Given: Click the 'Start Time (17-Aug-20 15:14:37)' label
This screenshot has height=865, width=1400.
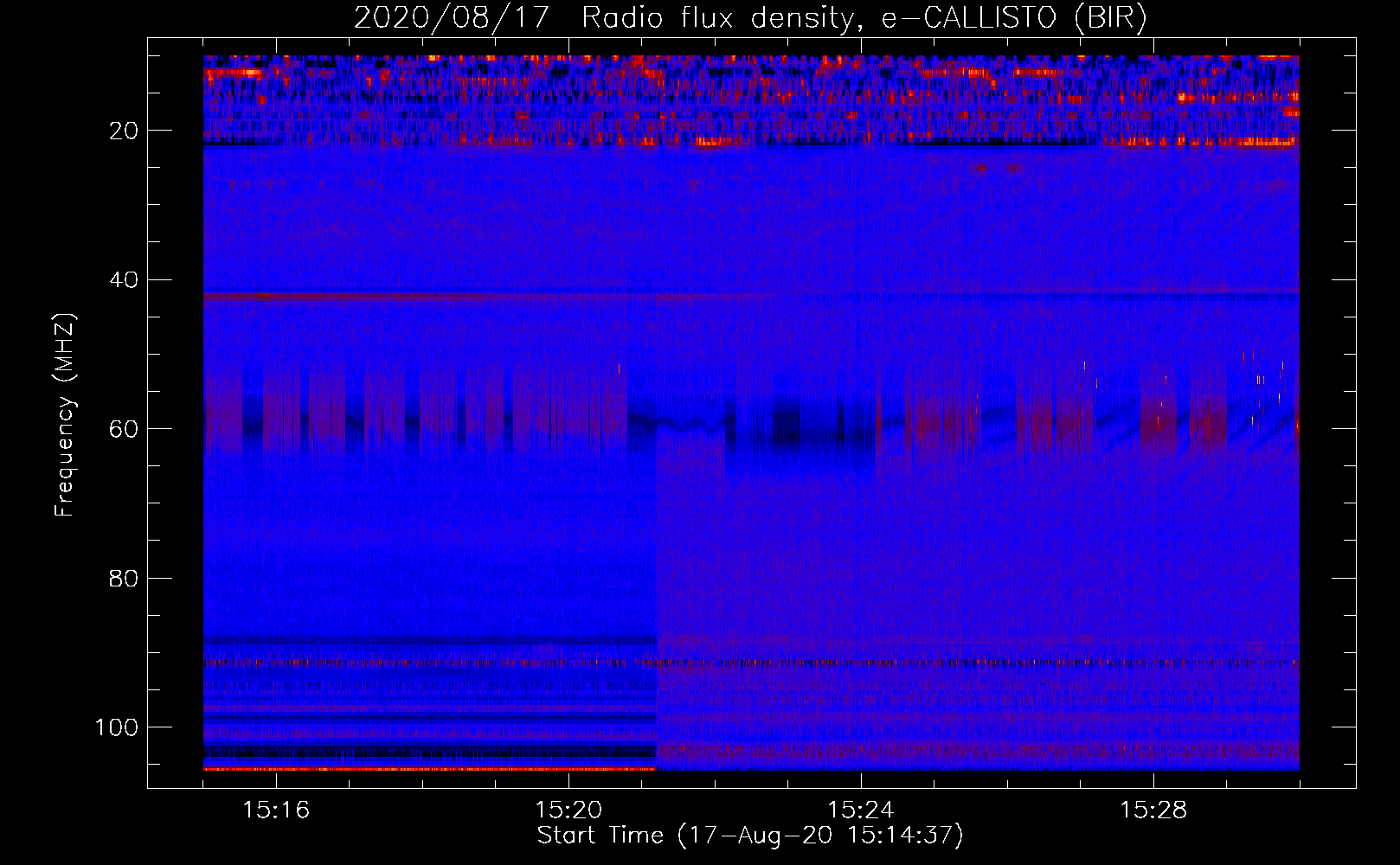Looking at the screenshot, I should 750,836.
